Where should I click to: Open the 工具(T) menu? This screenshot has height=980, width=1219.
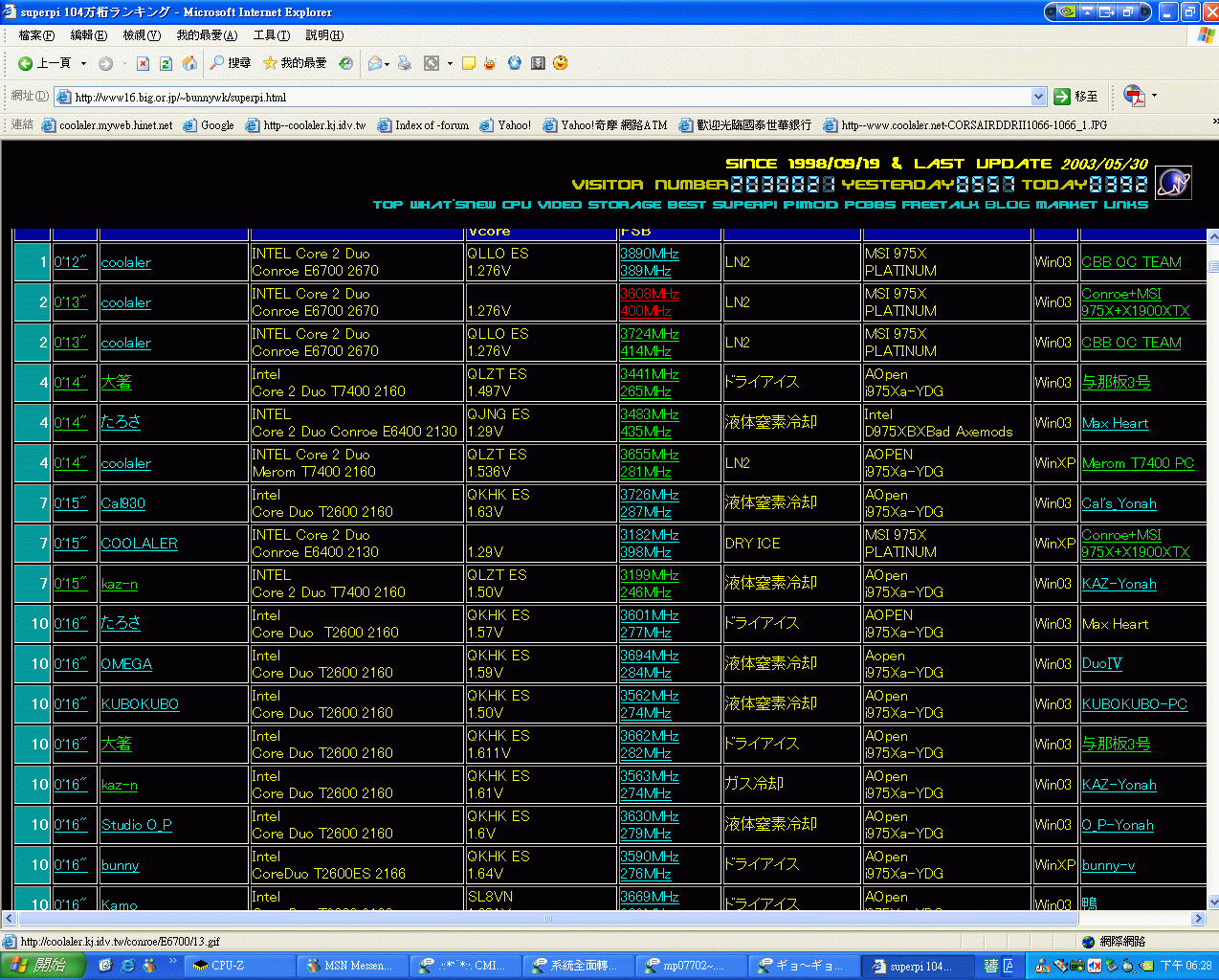point(271,35)
